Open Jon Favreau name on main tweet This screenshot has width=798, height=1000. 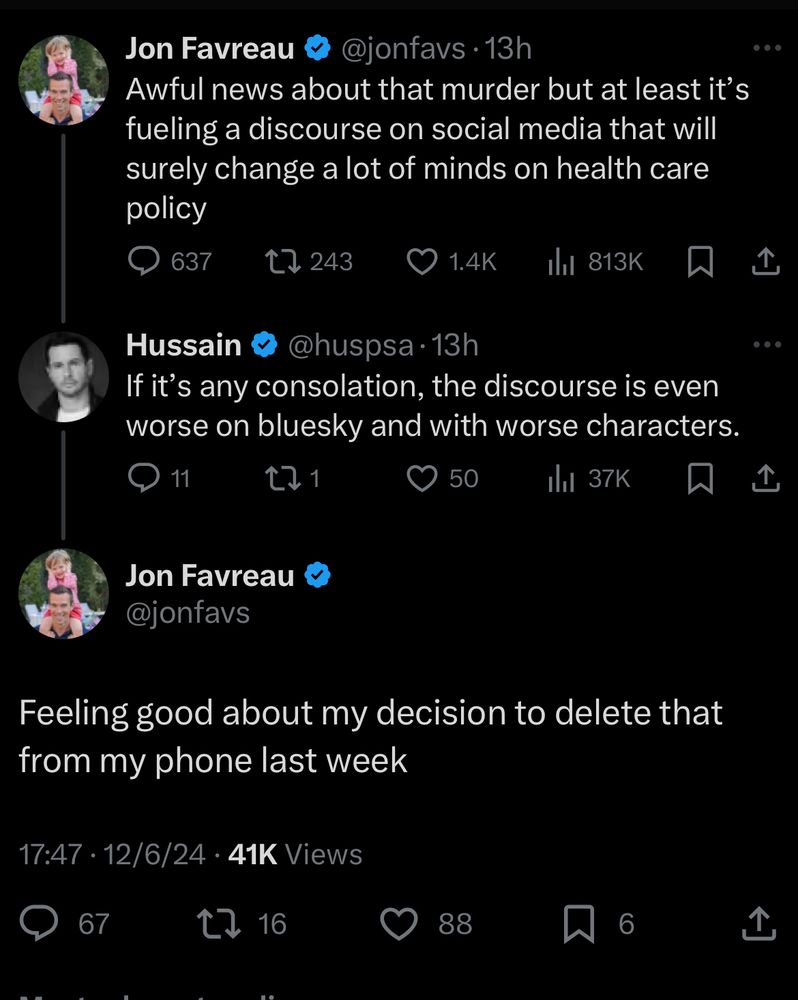pyautogui.click(x=210, y=576)
